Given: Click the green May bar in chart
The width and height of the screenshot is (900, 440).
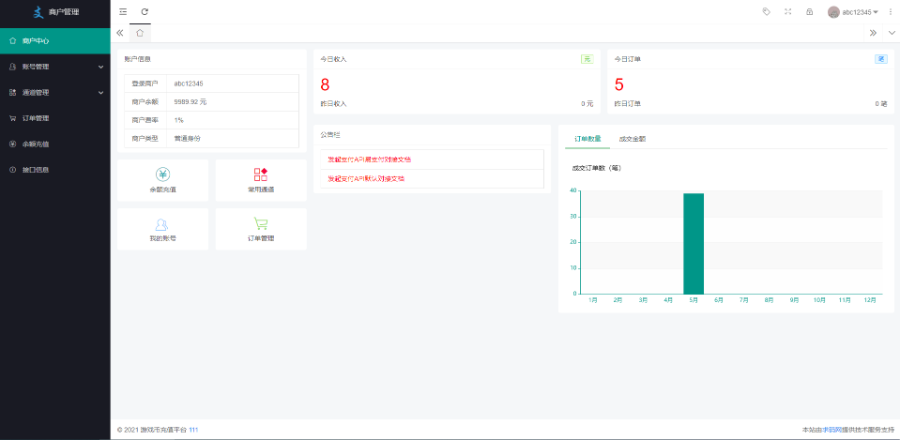Looking at the screenshot, I should (693, 243).
